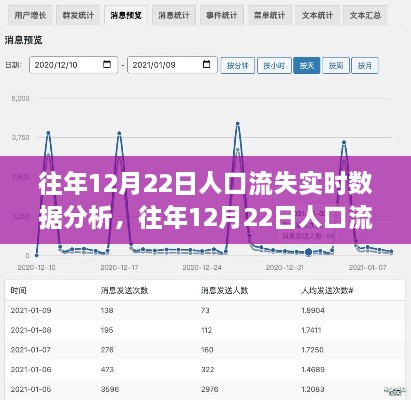
Task: Click the value 473 in table
Action: point(107,370)
